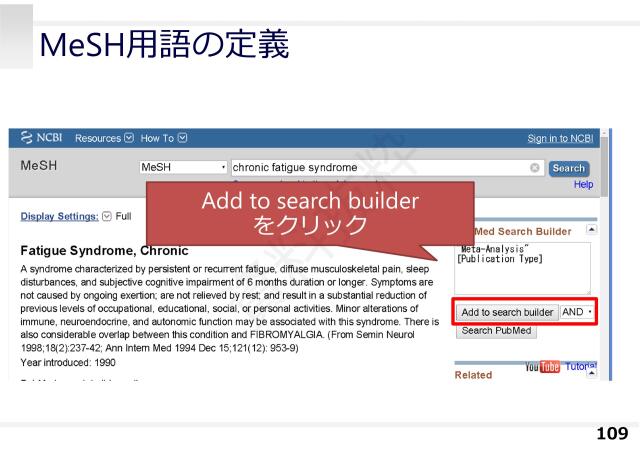
Task: Click the Sign in to NCBI link
Action: coord(560,138)
